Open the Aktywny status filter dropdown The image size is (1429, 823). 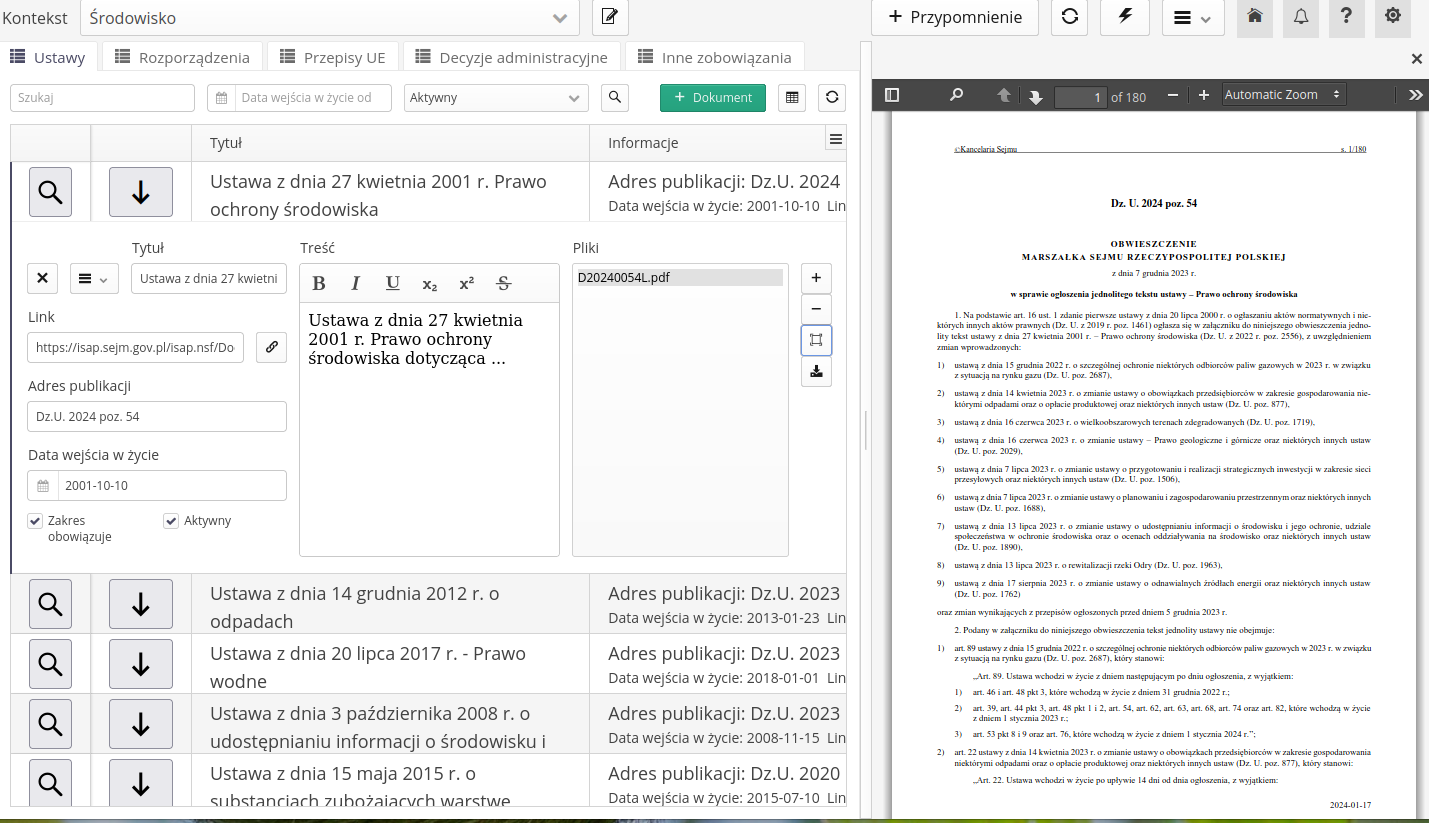coord(496,98)
